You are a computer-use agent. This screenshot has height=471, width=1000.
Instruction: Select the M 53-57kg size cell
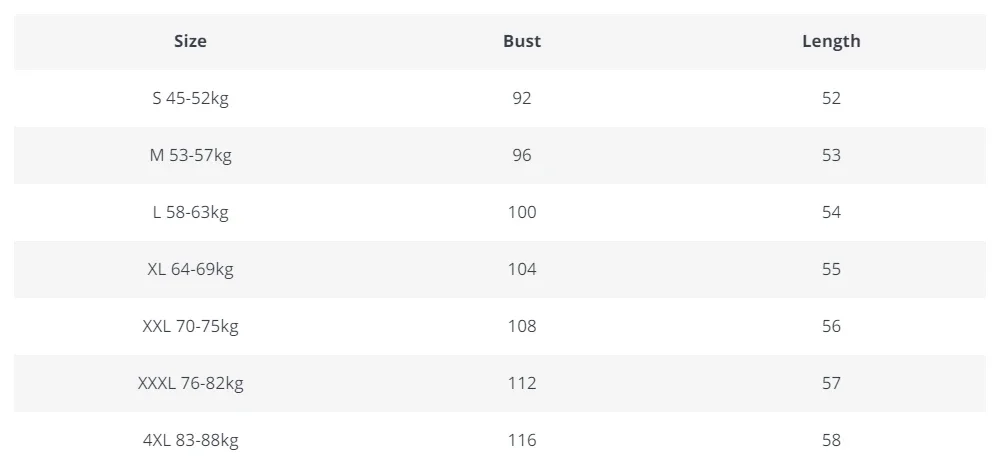(x=190, y=155)
